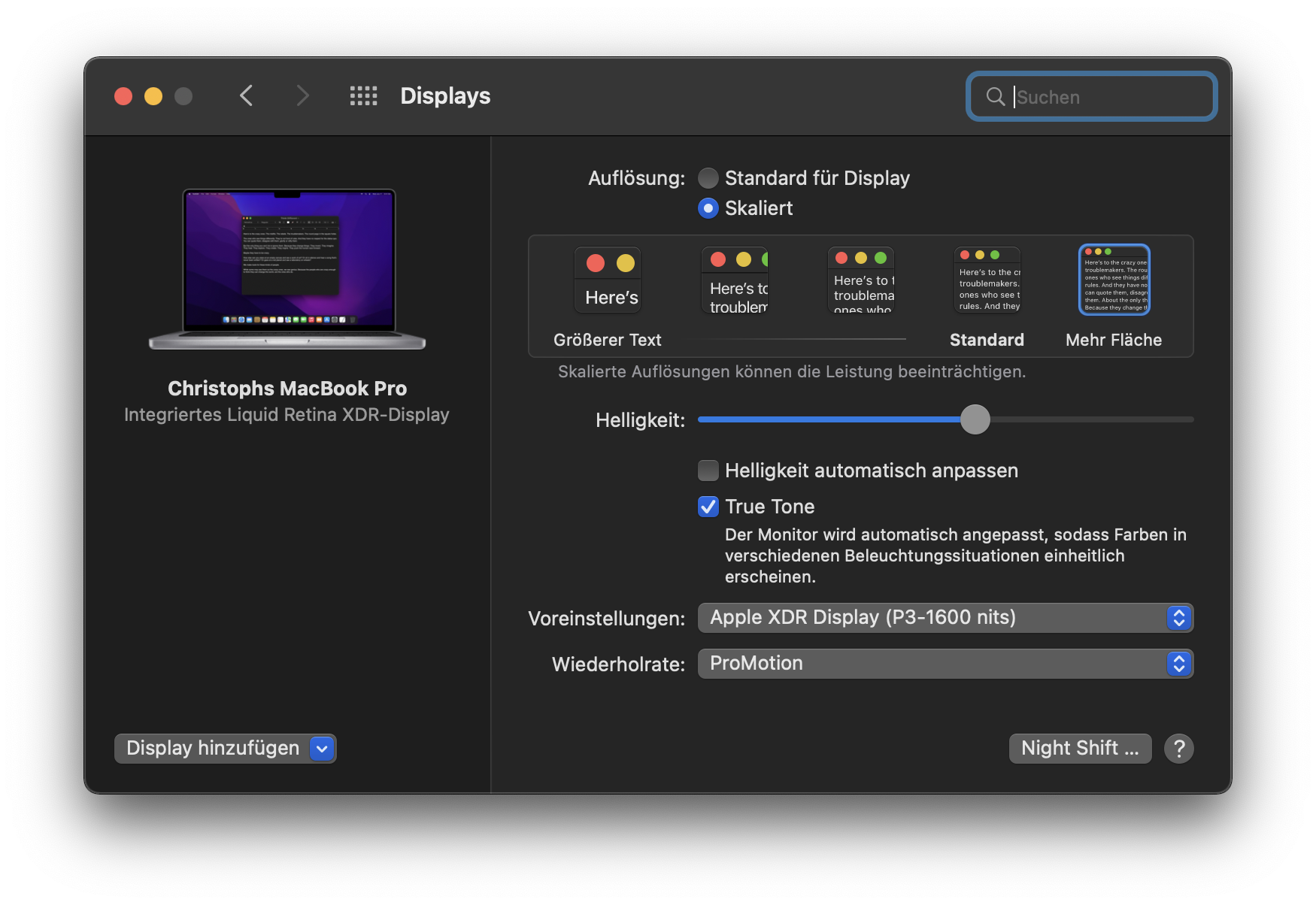The height and width of the screenshot is (905, 1316).
Task: Select 'Standard für Display' resolution option
Action: pos(708,178)
